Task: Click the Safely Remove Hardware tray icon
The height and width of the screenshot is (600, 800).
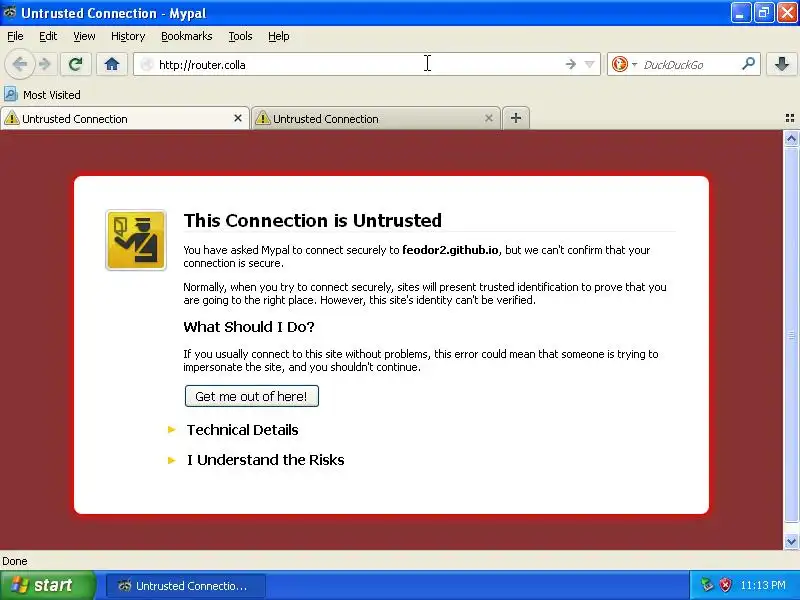Action: tap(707, 585)
